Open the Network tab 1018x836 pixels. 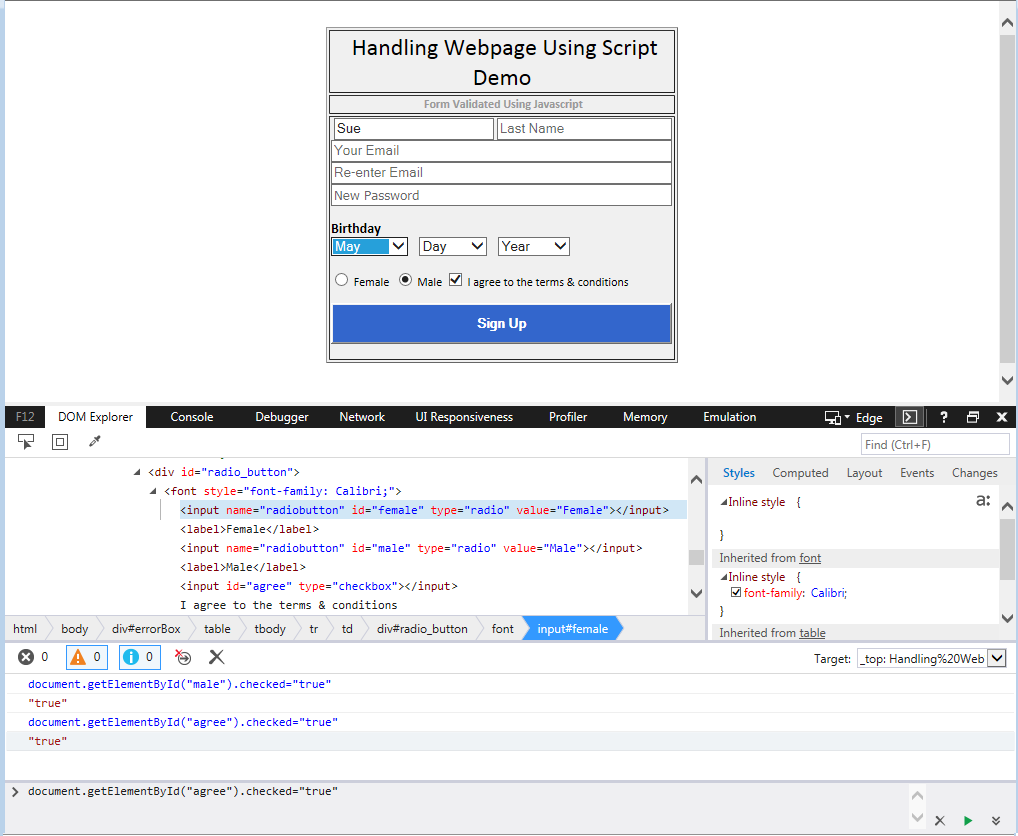362,417
